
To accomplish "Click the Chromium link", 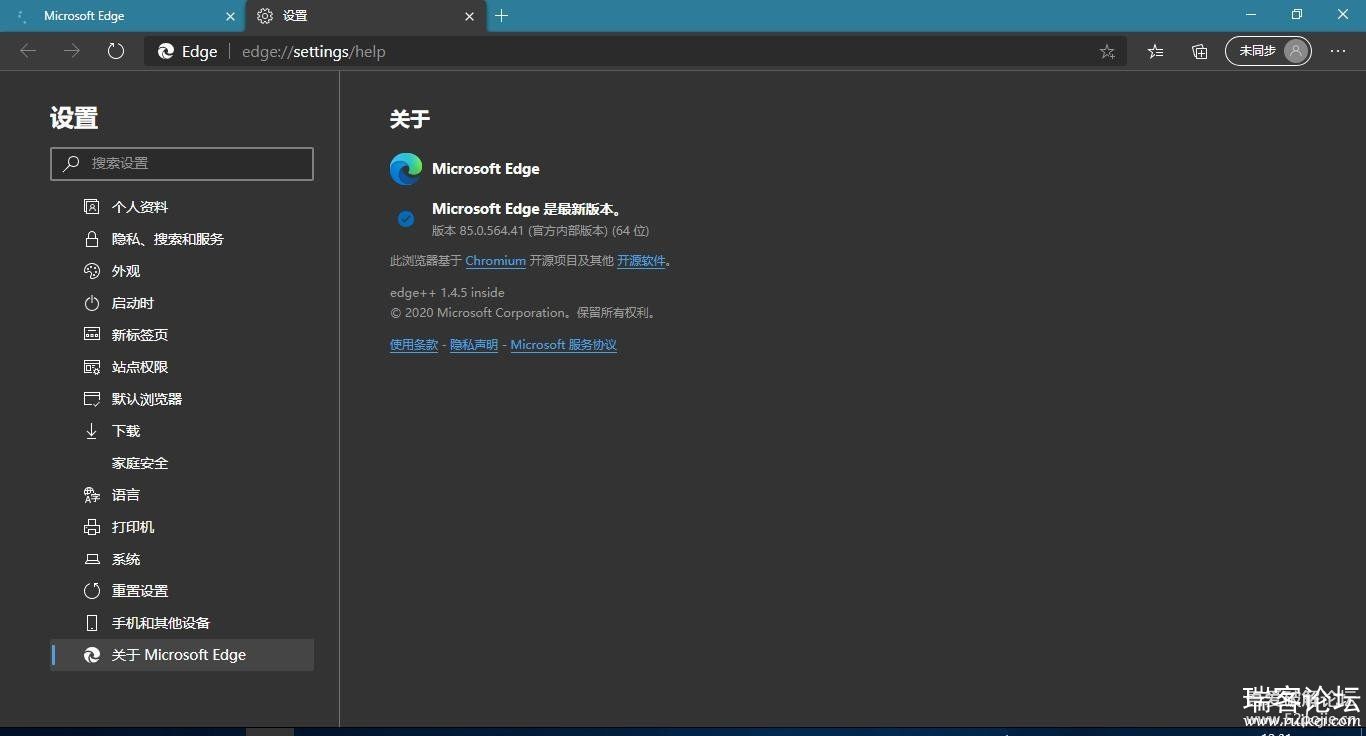I will click(495, 261).
